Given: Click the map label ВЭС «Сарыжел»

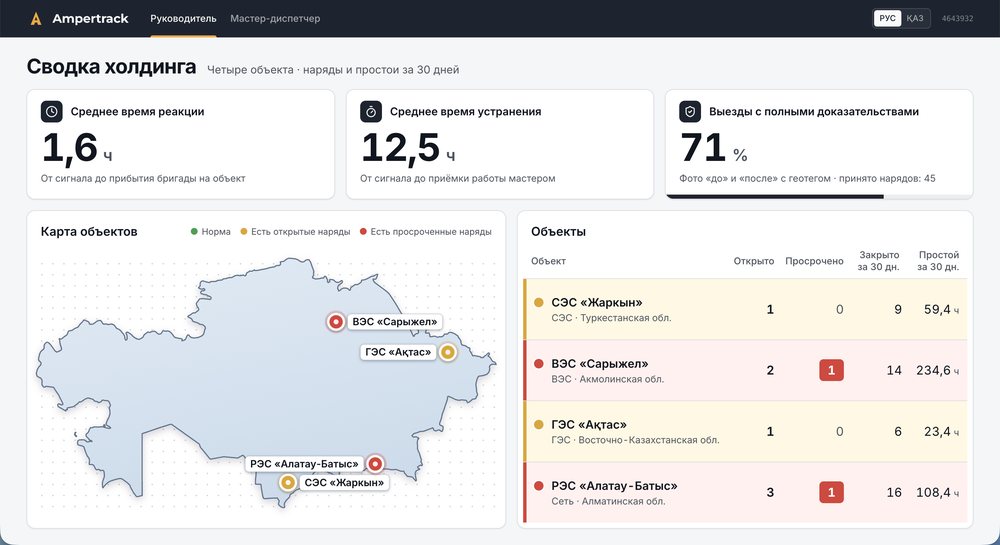Looking at the screenshot, I should (395, 322).
